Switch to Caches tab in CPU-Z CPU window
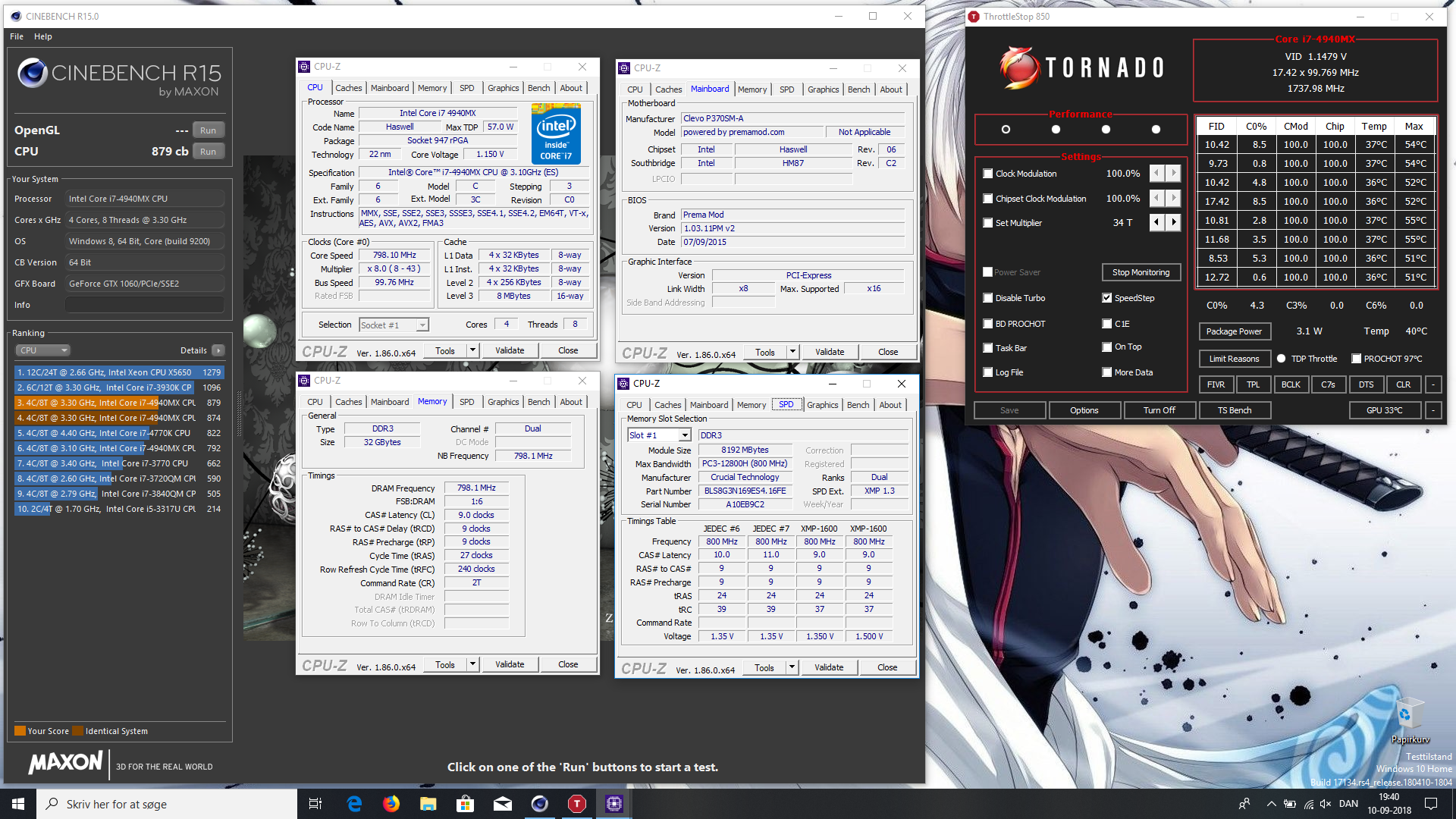 coord(349,88)
